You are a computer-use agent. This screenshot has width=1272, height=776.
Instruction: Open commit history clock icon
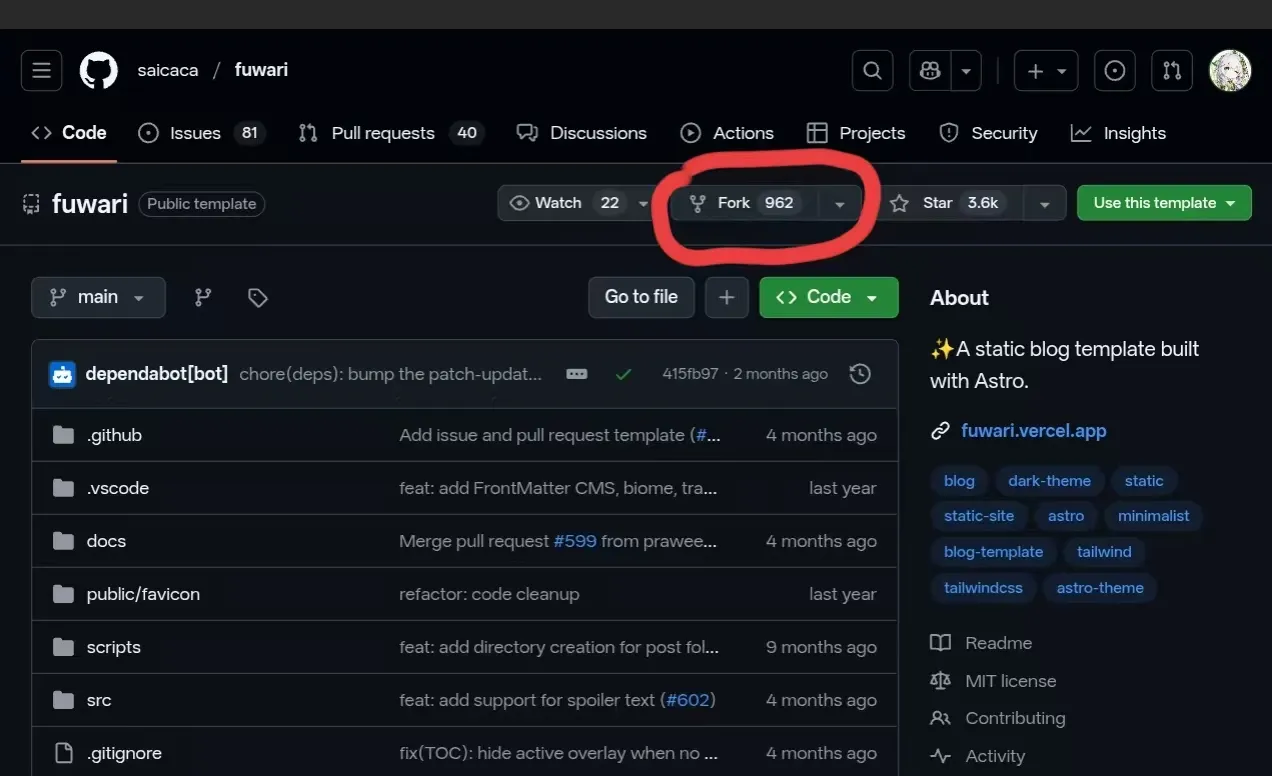coord(860,374)
